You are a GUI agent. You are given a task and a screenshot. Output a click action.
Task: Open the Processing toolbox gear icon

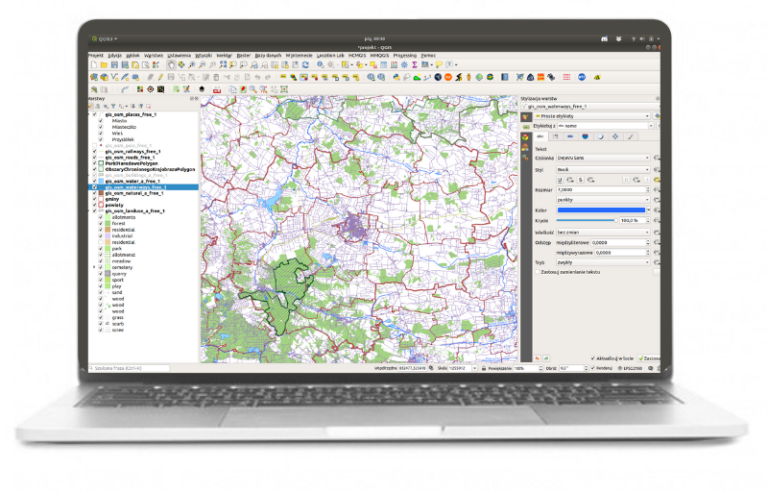tap(405, 65)
